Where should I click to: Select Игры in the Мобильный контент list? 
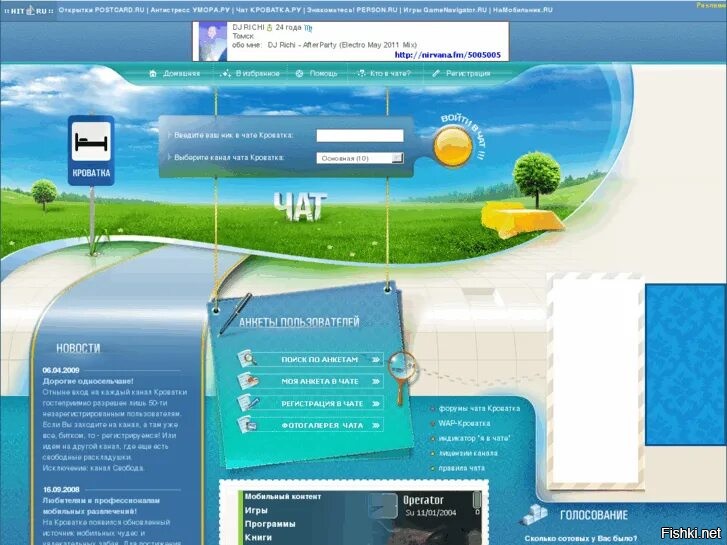pos(256,510)
